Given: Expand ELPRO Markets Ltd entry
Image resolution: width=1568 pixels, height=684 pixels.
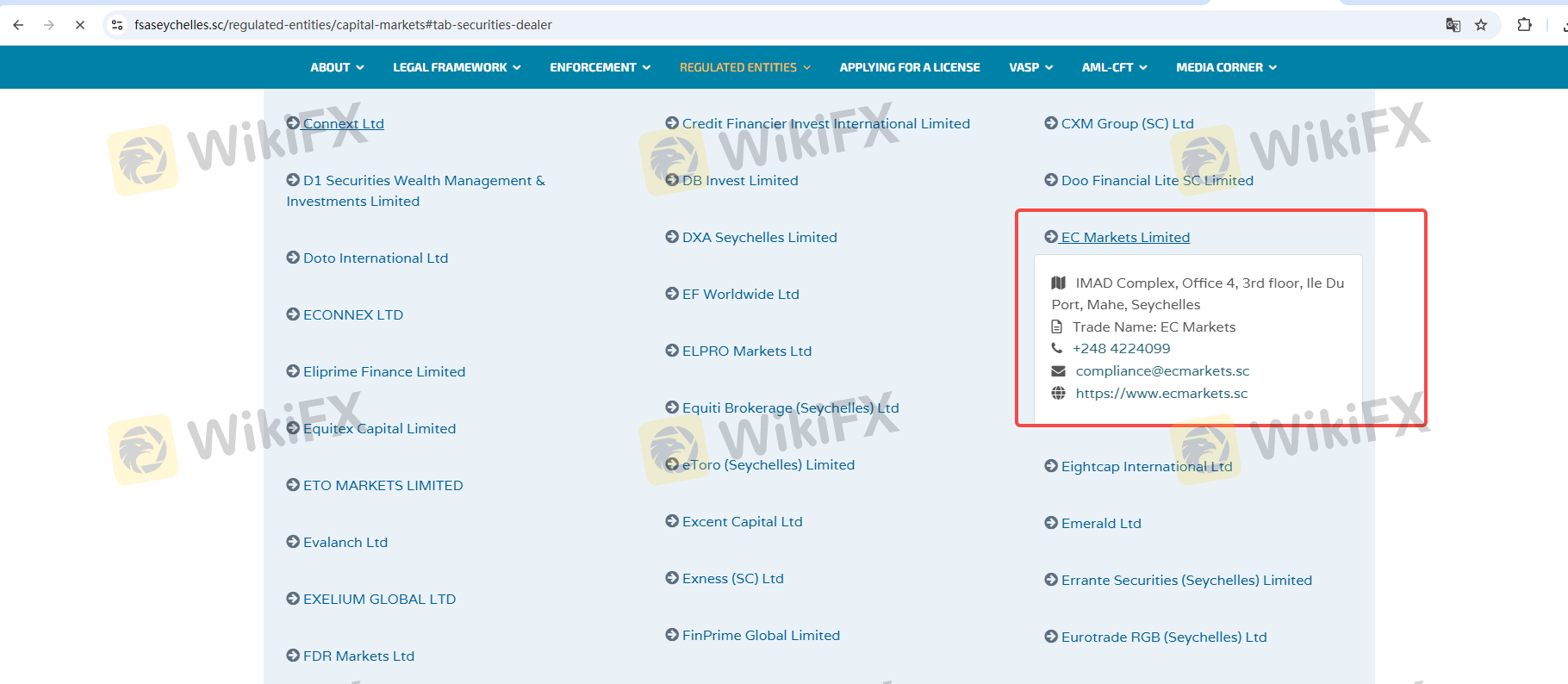Looking at the screenshot, I should [x=738, y=351].
